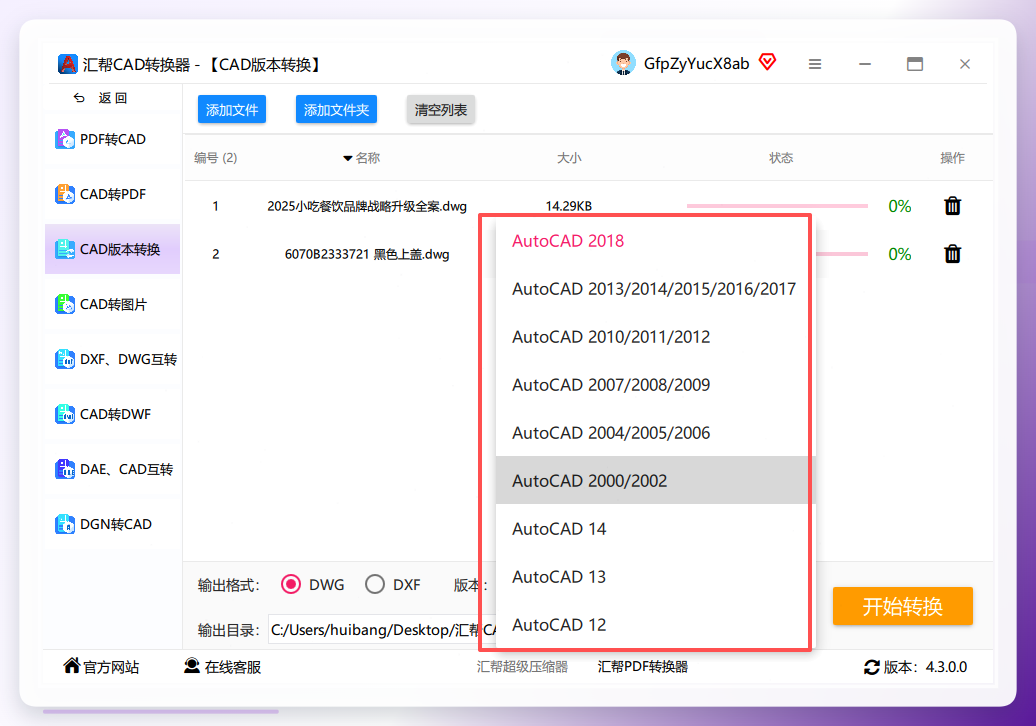Open 汇帮超级压缩器 link
Image resolution: width=1036 pixels, height=726 pixels.
point(522,667)
